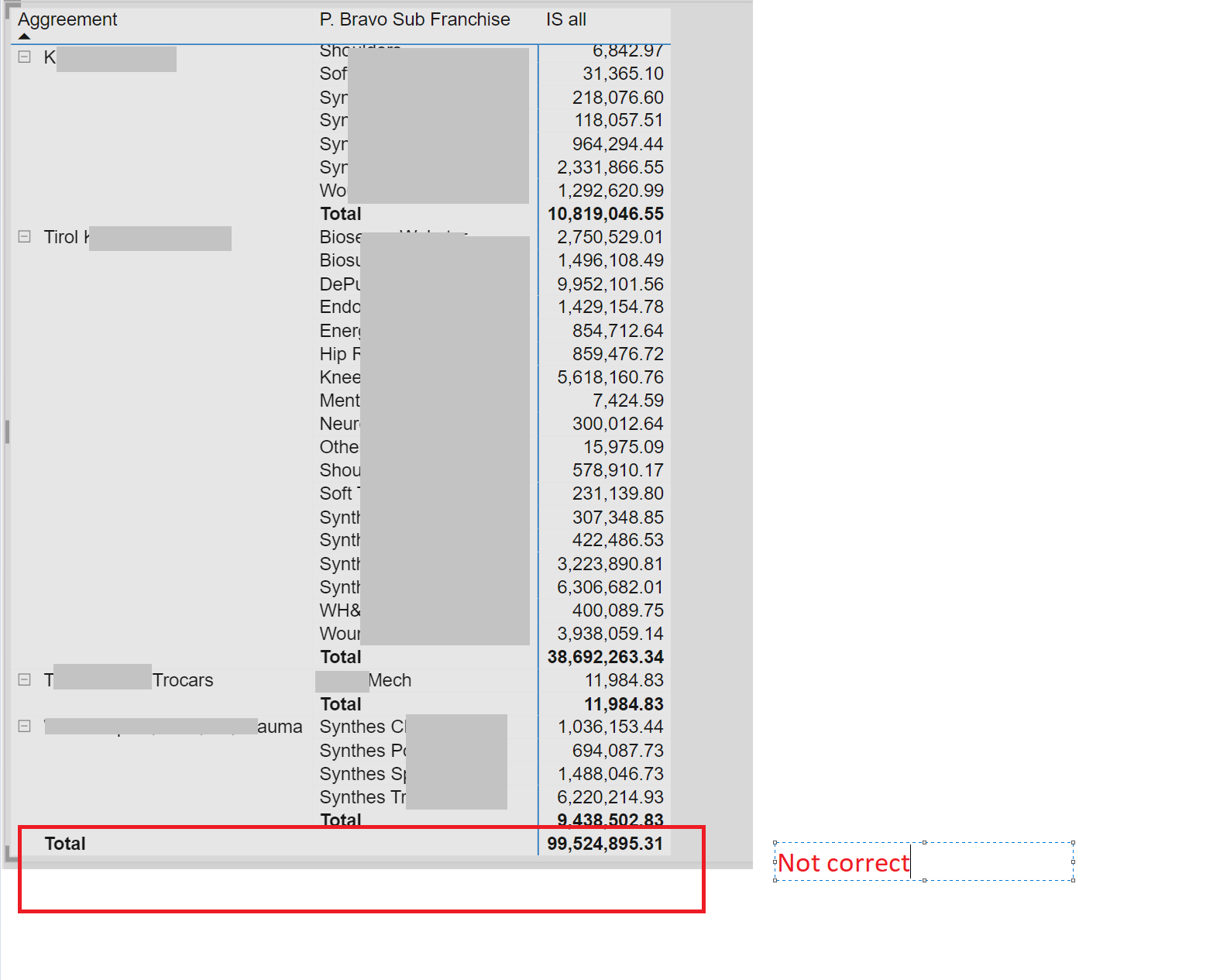Image resolution: width=1220 pixels, height=980 pixels.
Task: Select the value 400,089.75
Action: tap(618, 610)
